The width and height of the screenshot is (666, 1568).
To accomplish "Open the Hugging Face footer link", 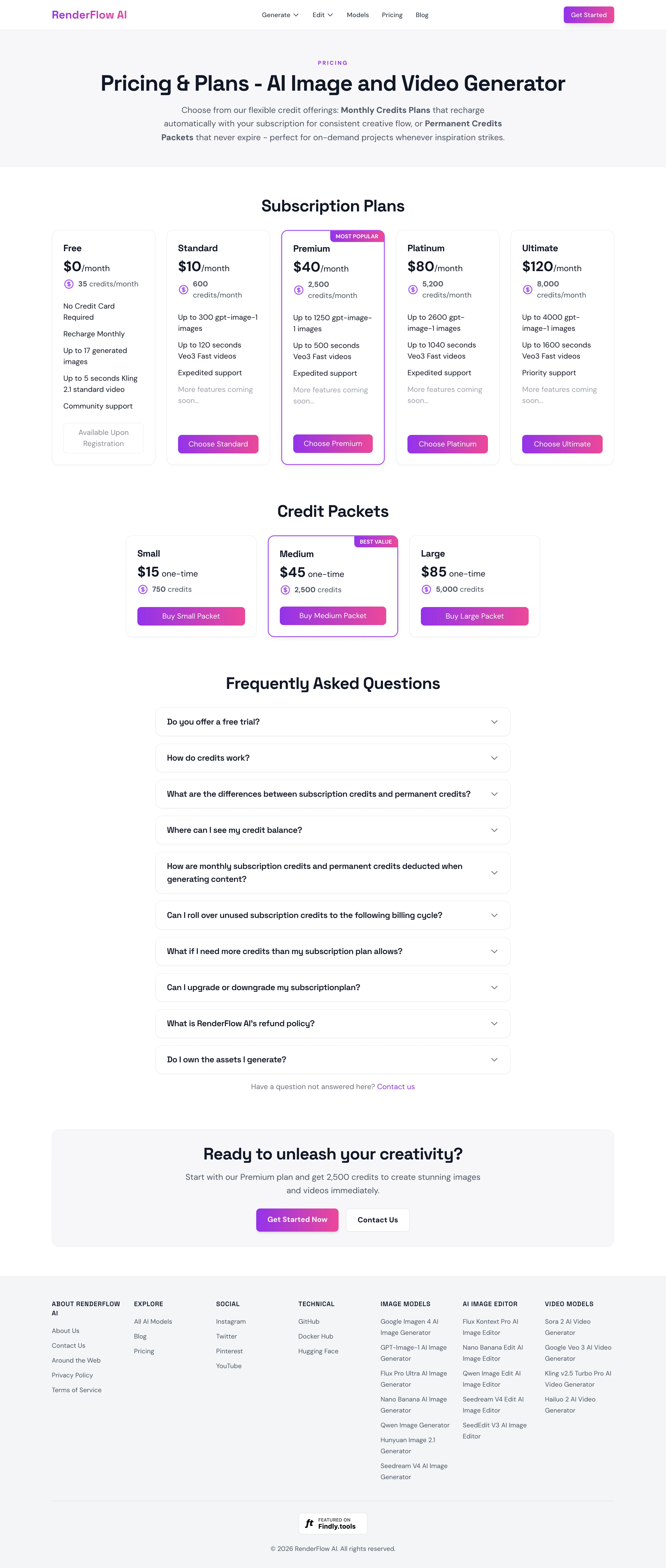I will (318, 1351).
